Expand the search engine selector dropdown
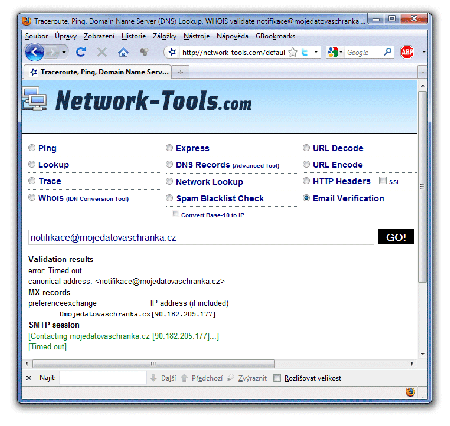 click(341, 52)
